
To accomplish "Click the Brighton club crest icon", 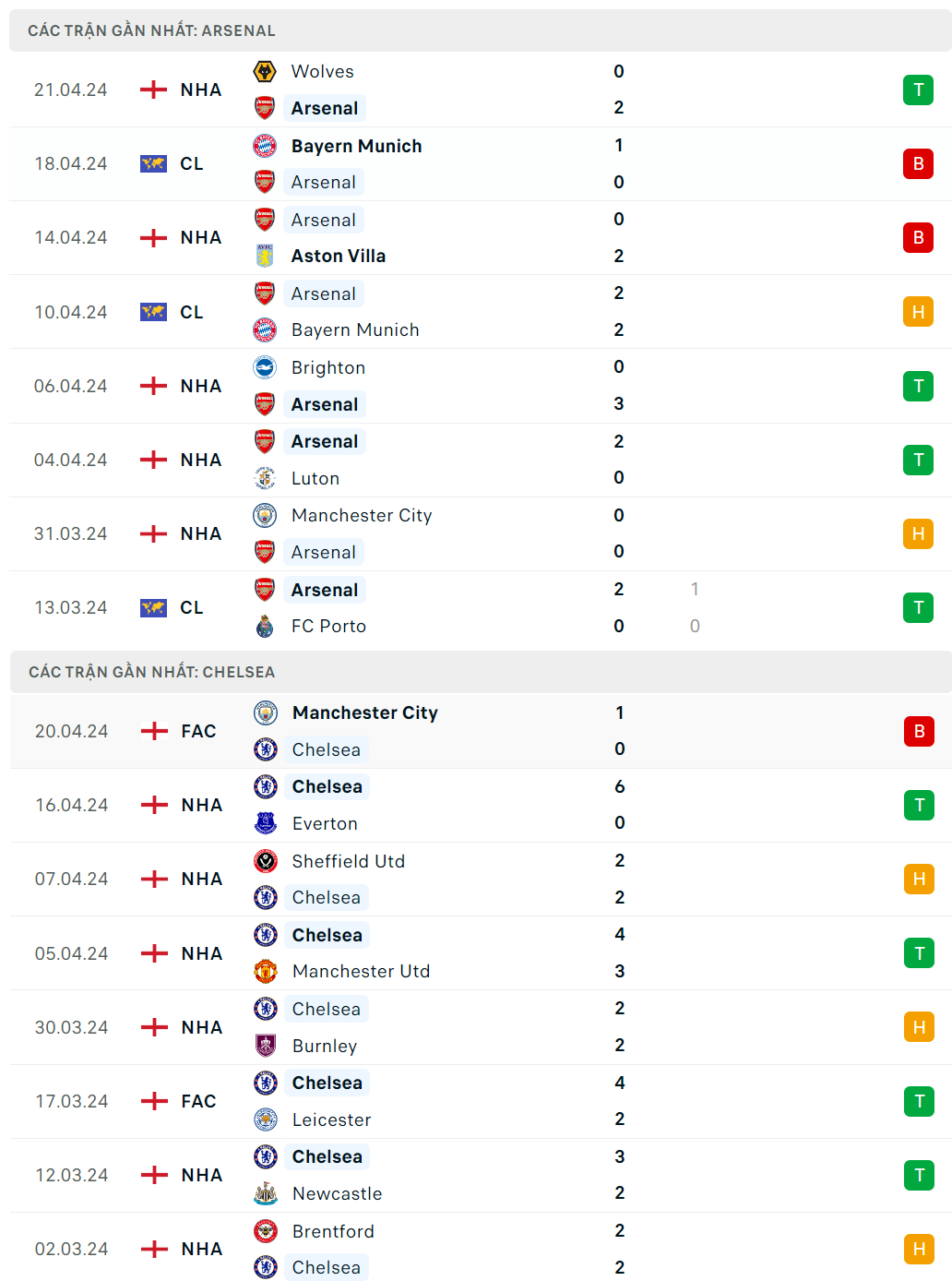I will (x=265, y=367).
